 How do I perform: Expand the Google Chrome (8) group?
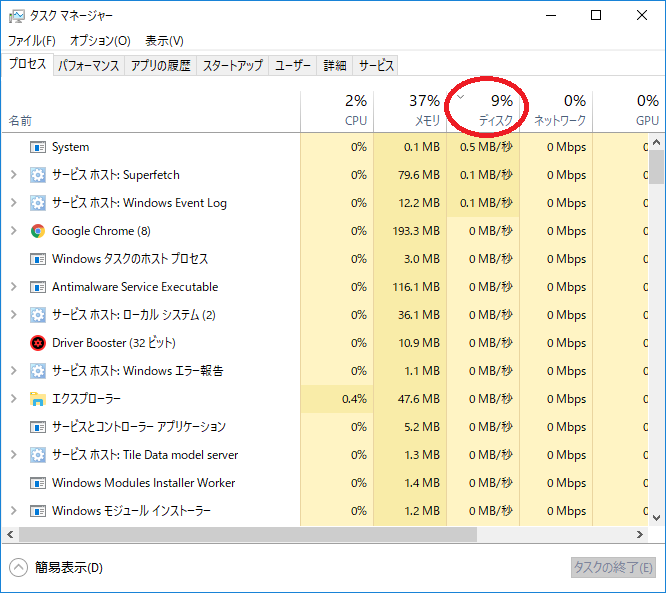click(x=14, y=231)
